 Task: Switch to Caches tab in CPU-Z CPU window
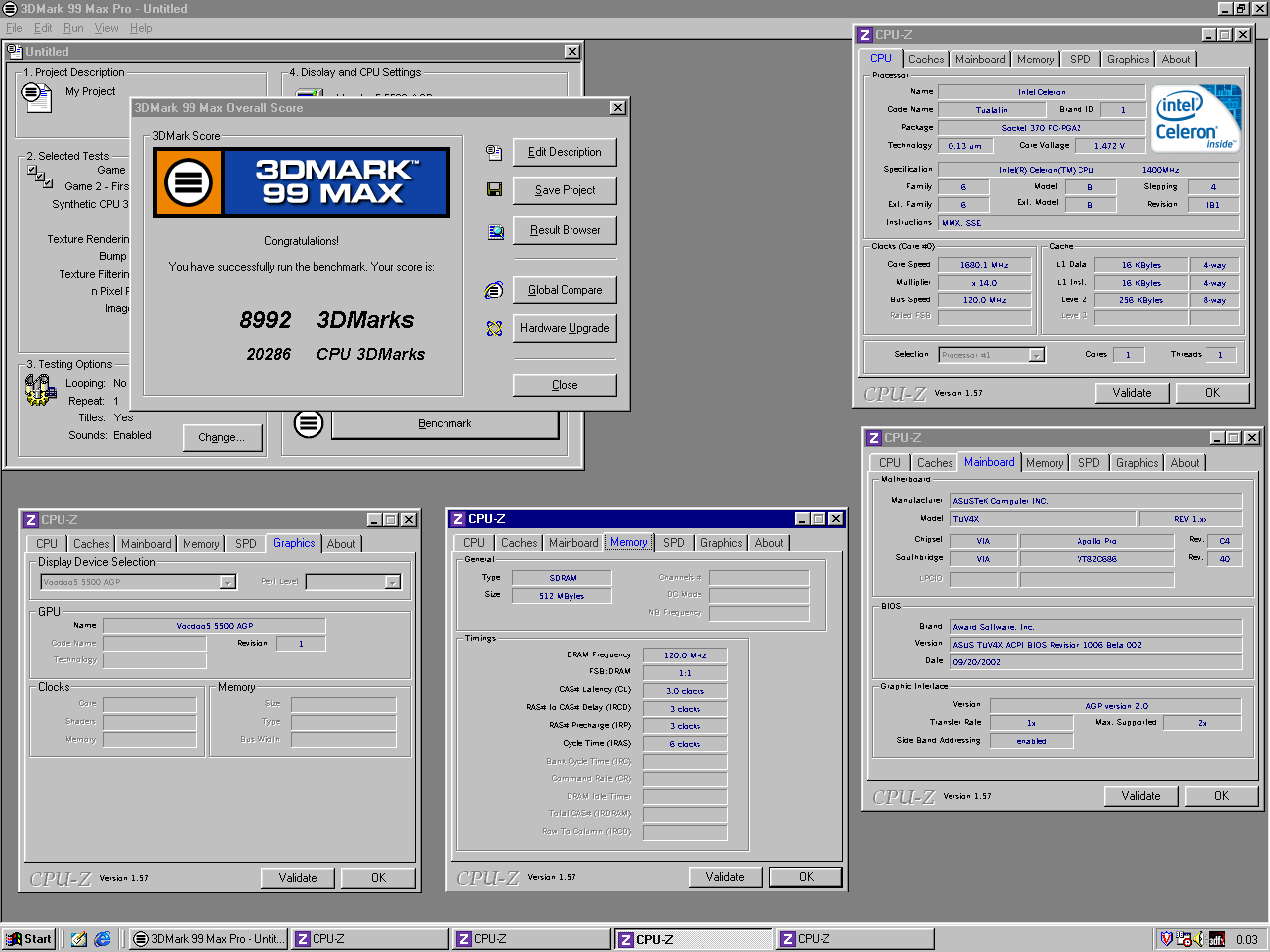click(x=926, y=59)
